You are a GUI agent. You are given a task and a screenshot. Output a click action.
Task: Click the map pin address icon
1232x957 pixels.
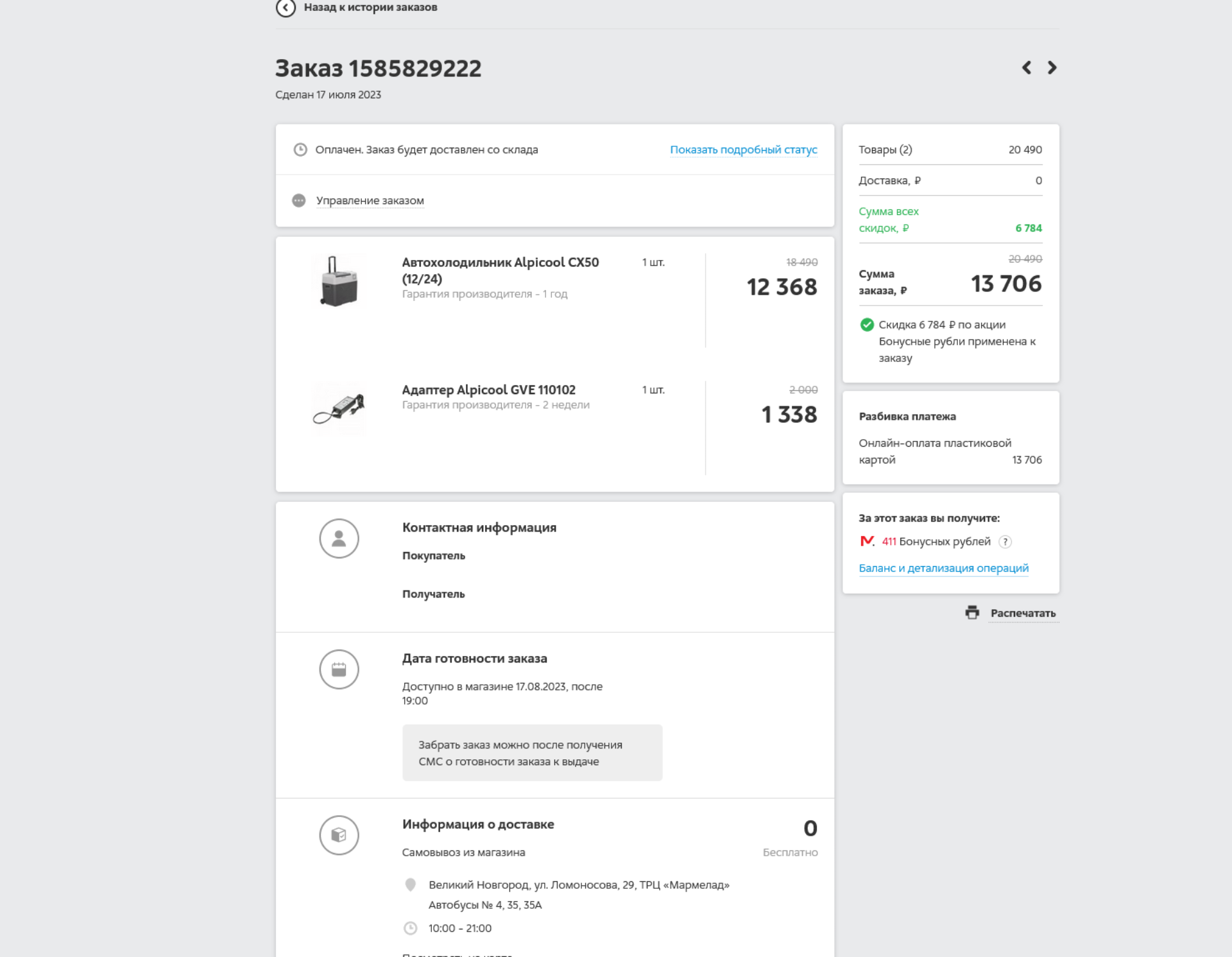(411, 885)
